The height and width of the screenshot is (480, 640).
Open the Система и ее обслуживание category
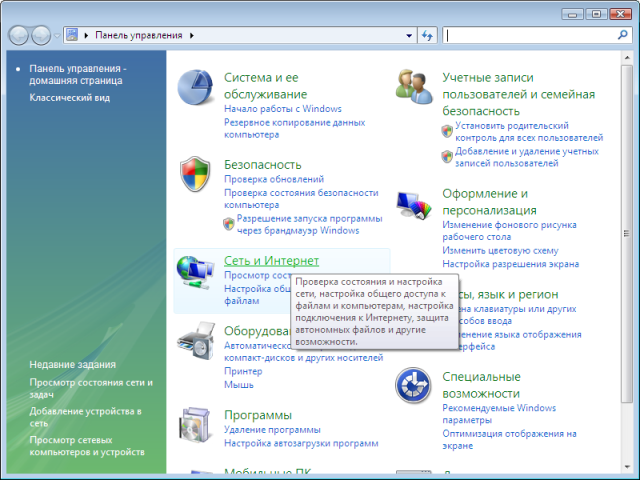coord(265,86)
